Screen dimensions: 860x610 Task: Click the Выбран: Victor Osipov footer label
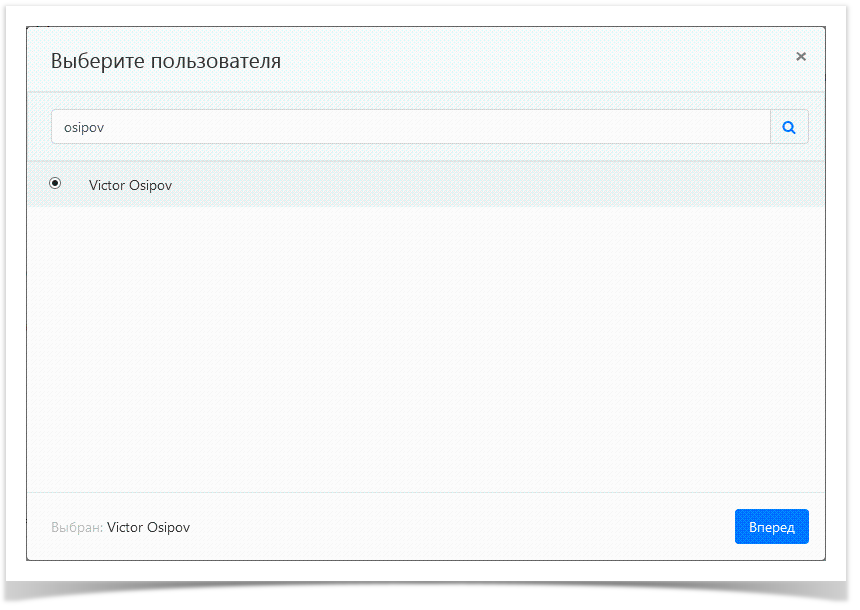[122, 527]
